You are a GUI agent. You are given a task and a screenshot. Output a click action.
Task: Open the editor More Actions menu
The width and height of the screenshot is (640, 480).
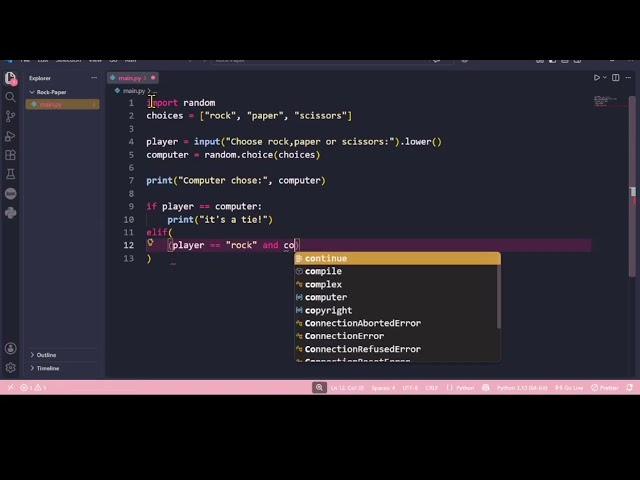point(628,78)
